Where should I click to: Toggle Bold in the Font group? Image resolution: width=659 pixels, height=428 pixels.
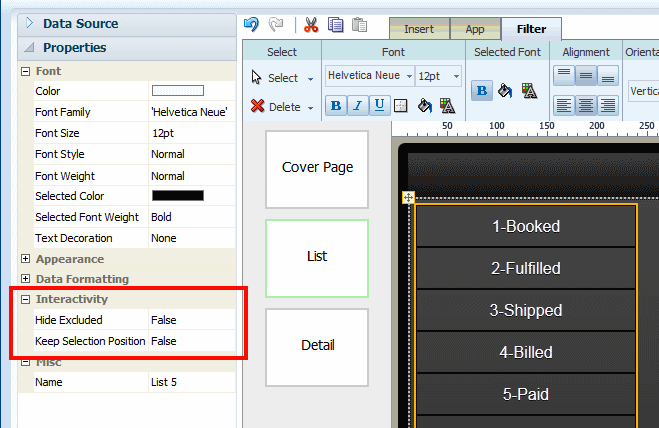coord(336,105)
